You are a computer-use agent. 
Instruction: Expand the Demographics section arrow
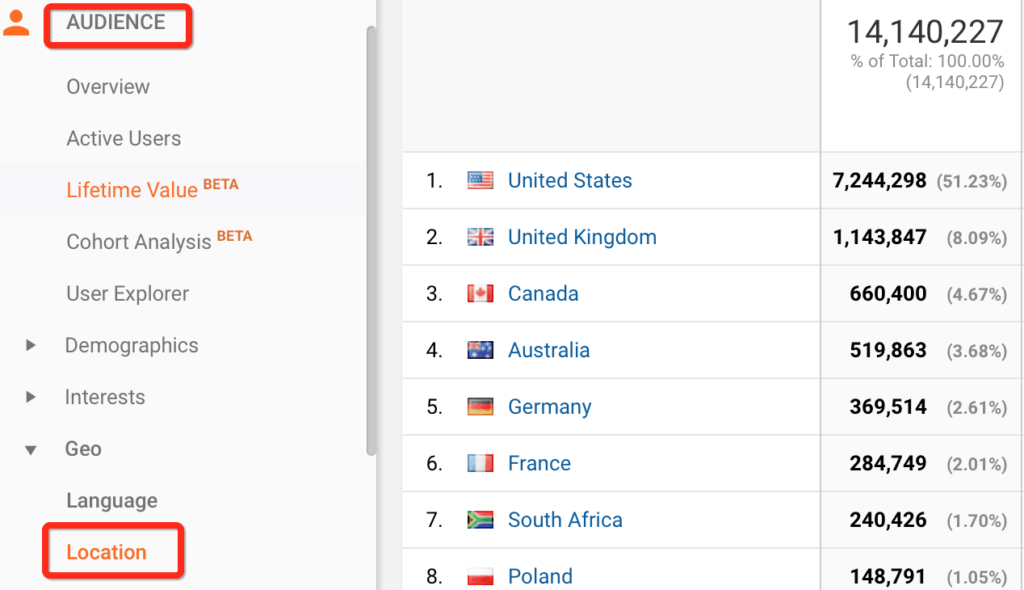(30, 345)
